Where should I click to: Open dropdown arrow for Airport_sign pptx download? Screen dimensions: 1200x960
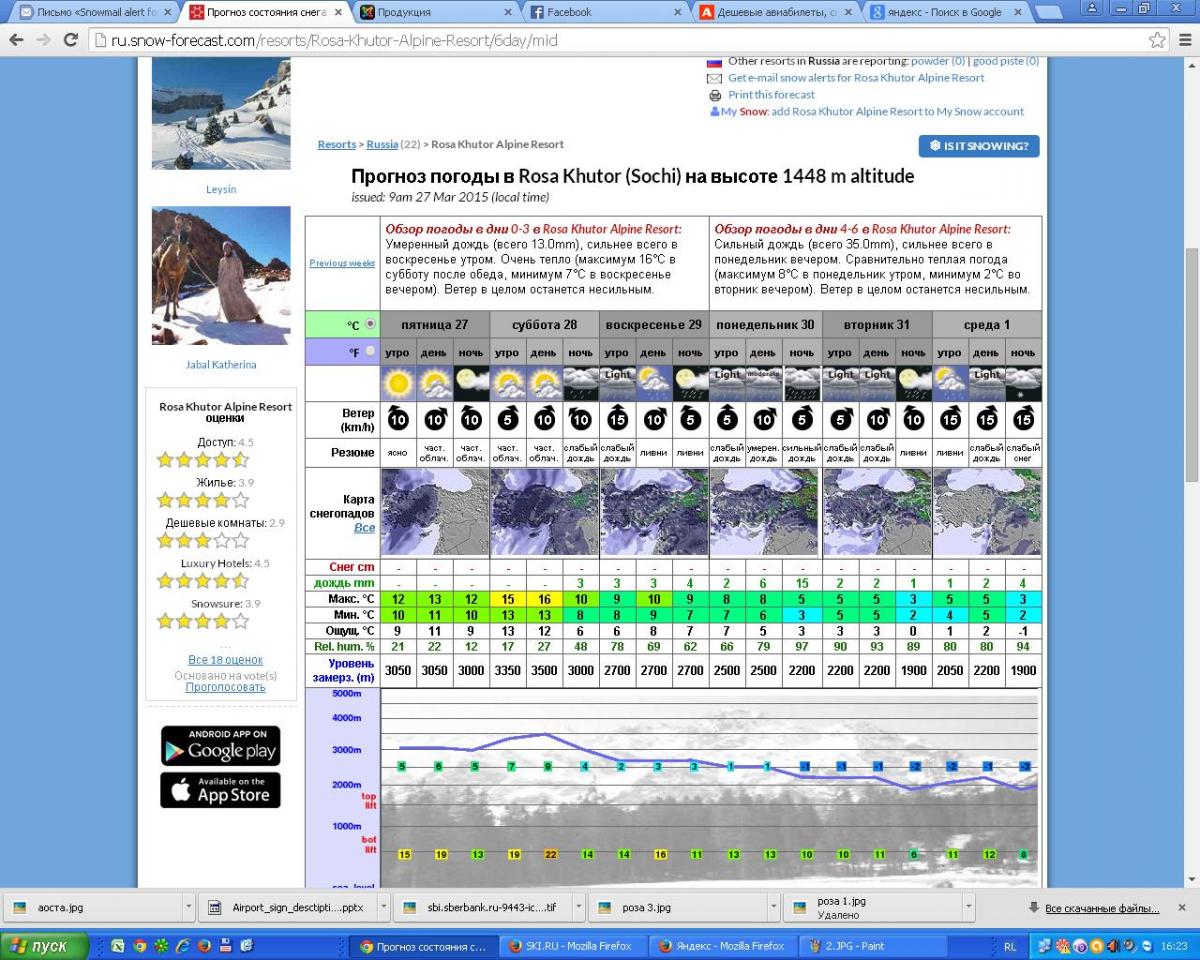(x=384, y=908)
